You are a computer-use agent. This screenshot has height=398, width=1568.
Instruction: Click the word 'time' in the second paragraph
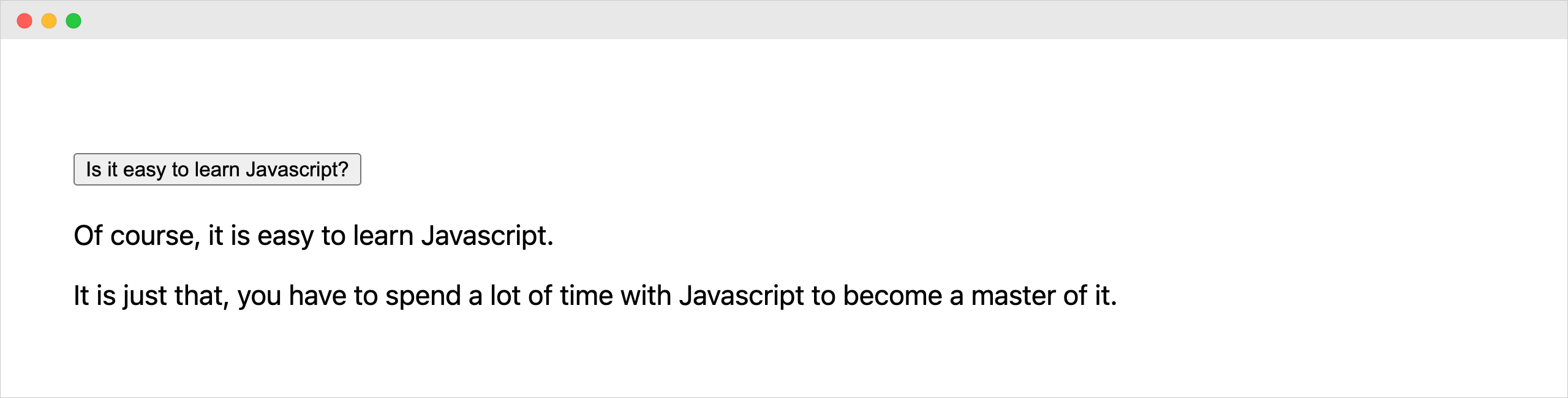(x=586, y=296)
